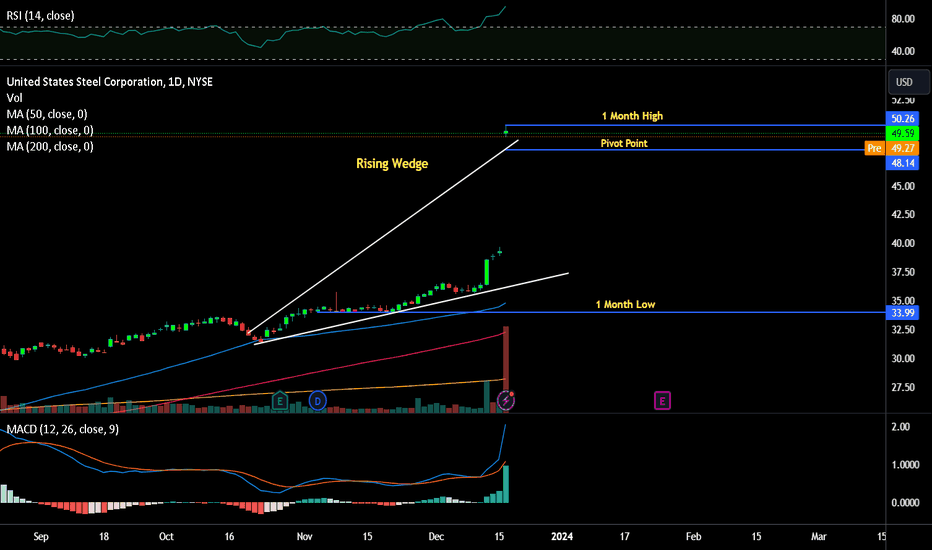Click the Dec label on time axis

[436, 536]
